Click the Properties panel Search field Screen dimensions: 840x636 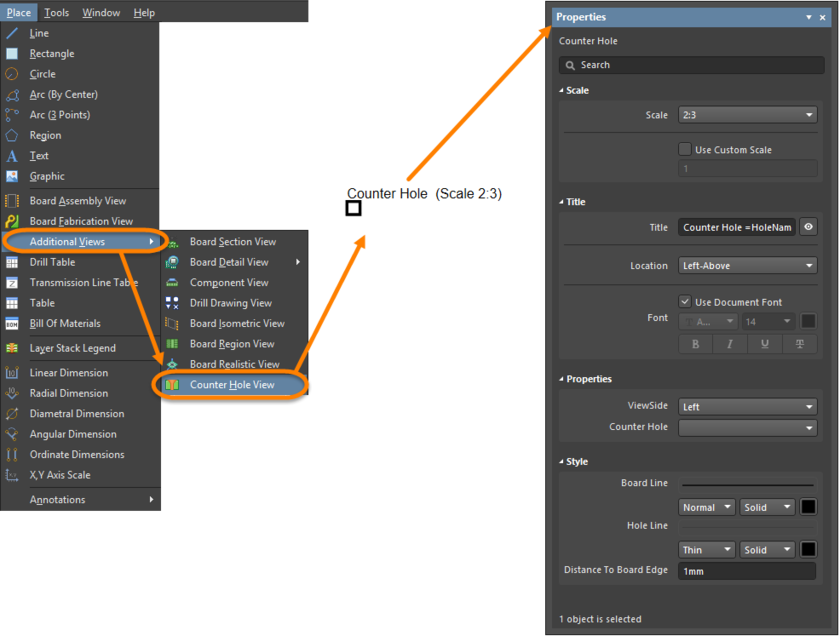pyautogui.click(x=692, y=65)
